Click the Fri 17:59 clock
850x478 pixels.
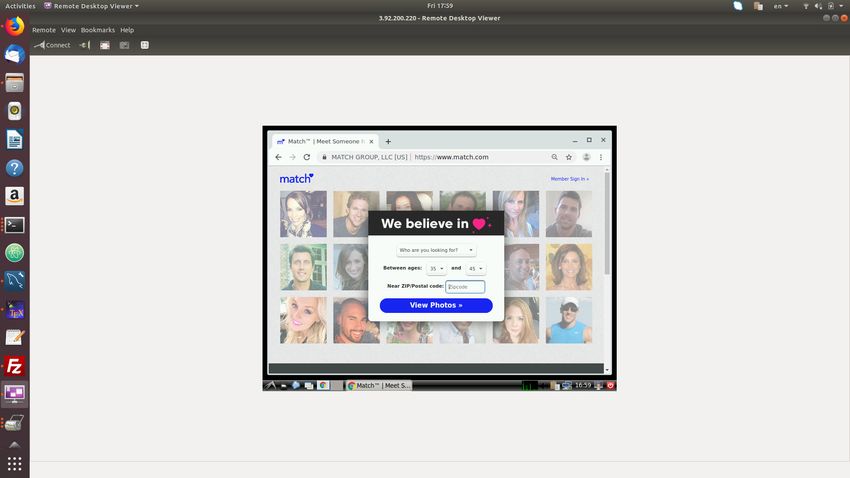pos(440,6)
